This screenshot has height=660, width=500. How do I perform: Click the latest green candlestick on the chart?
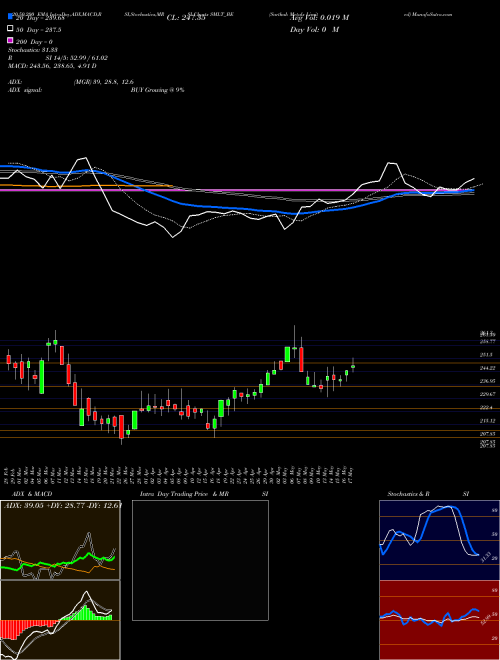tap(353, 366)
